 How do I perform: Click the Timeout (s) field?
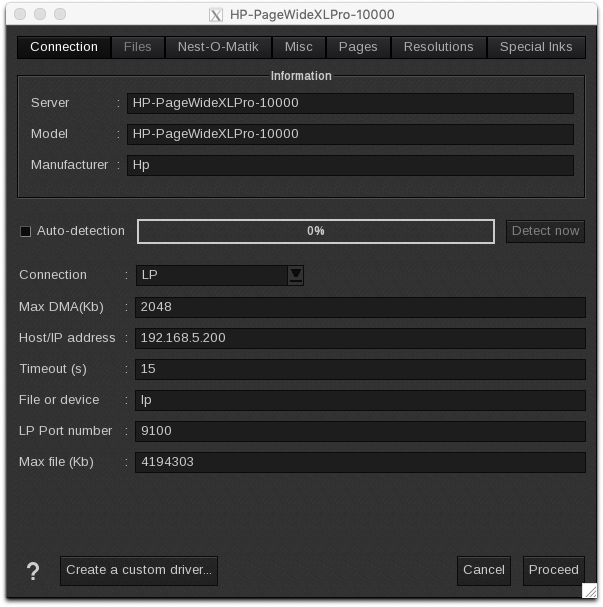coord(360,369)
